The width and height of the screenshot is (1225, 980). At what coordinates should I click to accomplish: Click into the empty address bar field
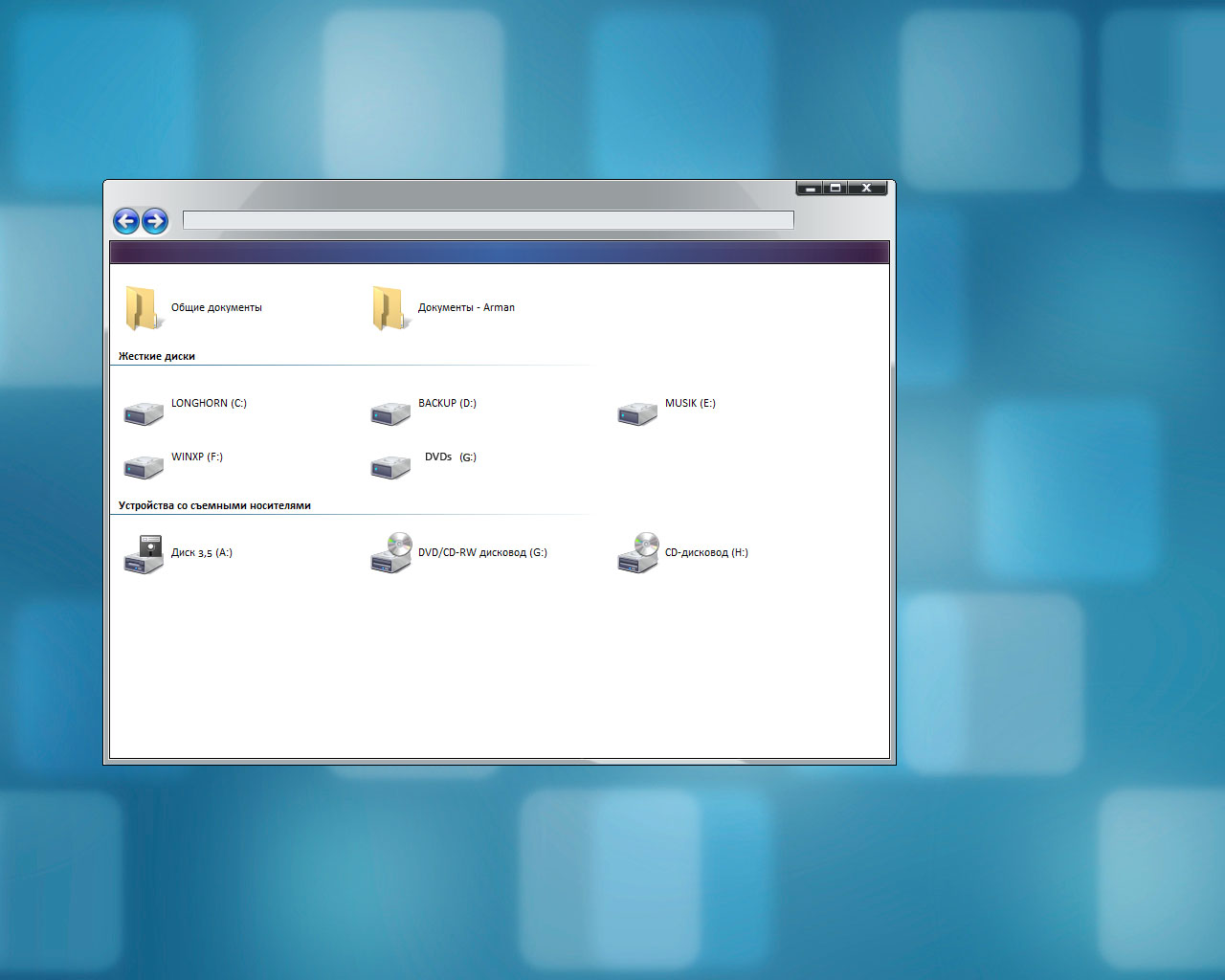[x=488, y=220]
